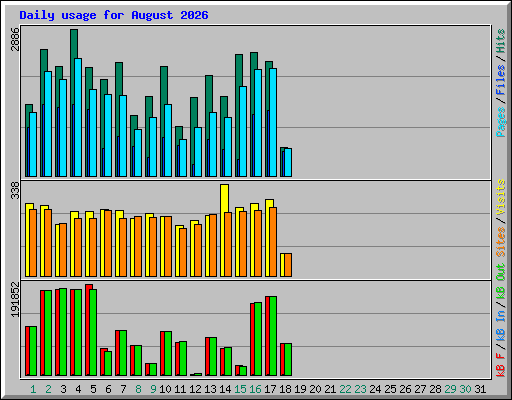Click day 13 on the x-axis
The height and width of the screenshot is (400, 512).
click(210, 389)
